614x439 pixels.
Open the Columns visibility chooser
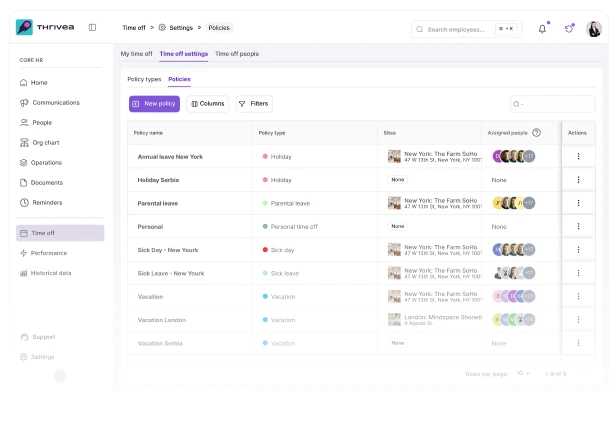(207, 104)
